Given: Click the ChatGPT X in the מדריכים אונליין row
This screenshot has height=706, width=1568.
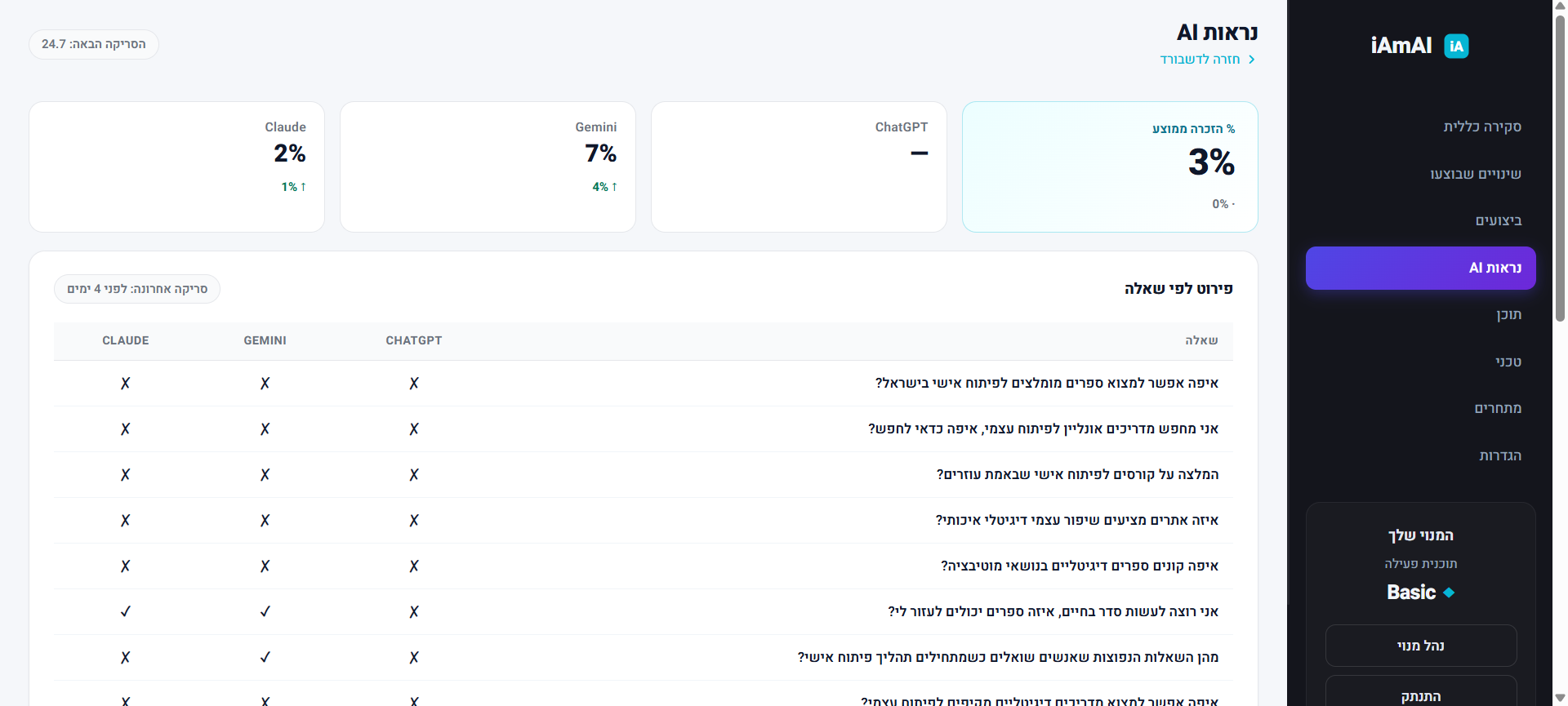Looking at the screenshot, I should pos(414,428).
